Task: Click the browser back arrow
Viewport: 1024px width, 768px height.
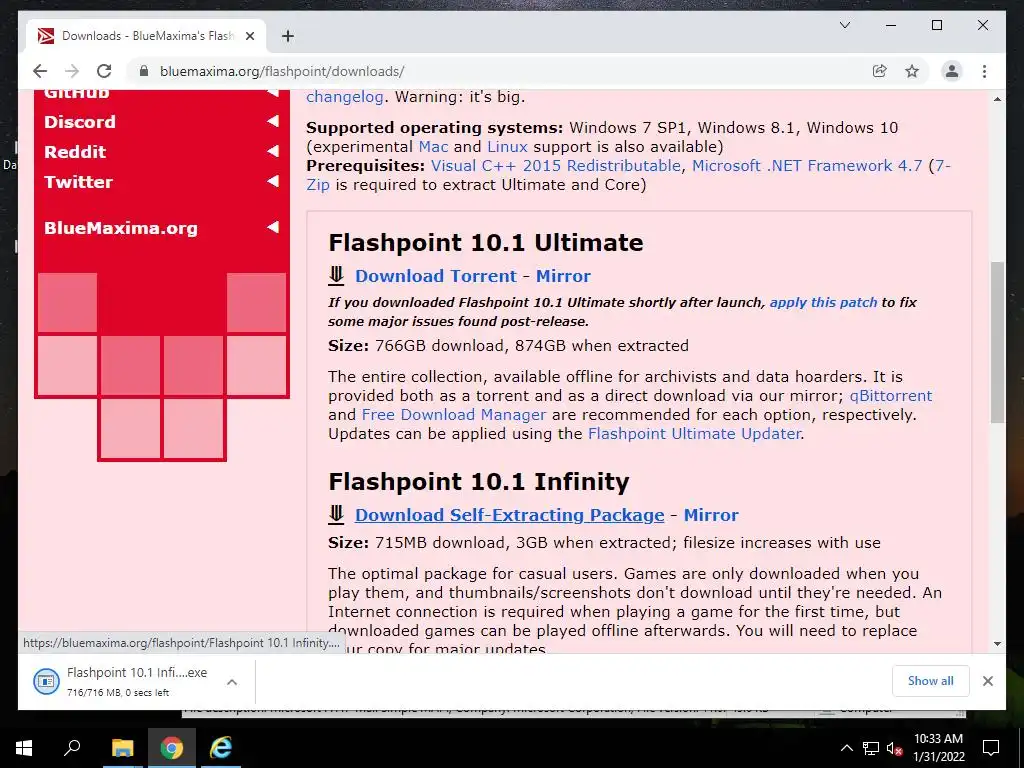Action: (x=40, y=71)
